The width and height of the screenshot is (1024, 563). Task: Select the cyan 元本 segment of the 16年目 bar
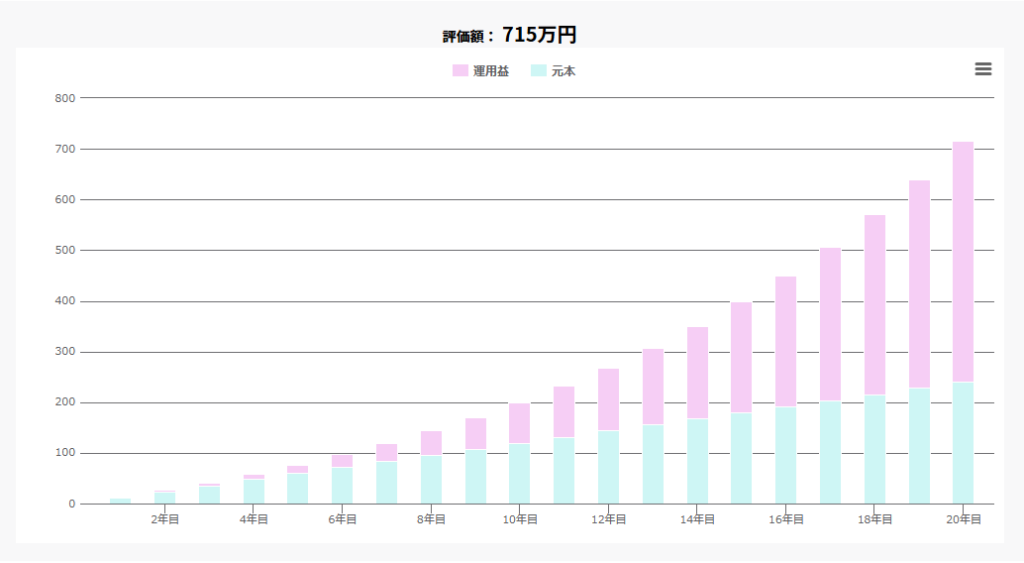click(786, 455)
